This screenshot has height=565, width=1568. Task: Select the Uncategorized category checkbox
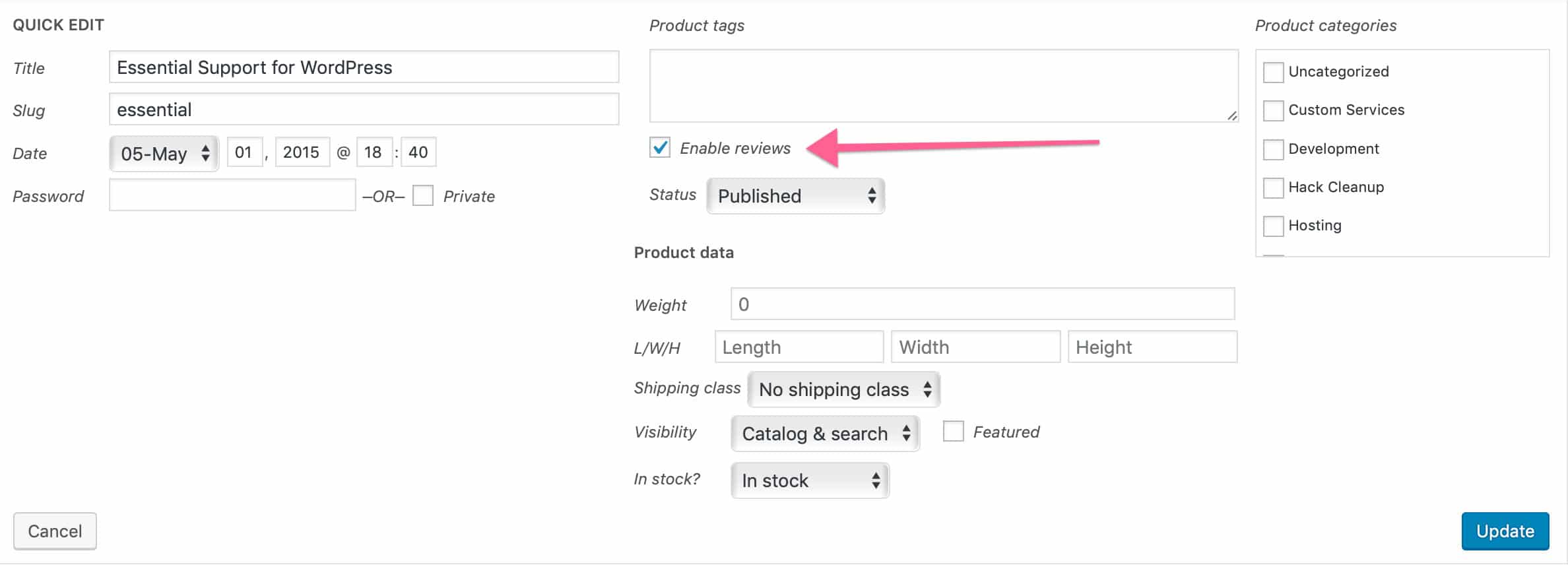(1273, 71)
